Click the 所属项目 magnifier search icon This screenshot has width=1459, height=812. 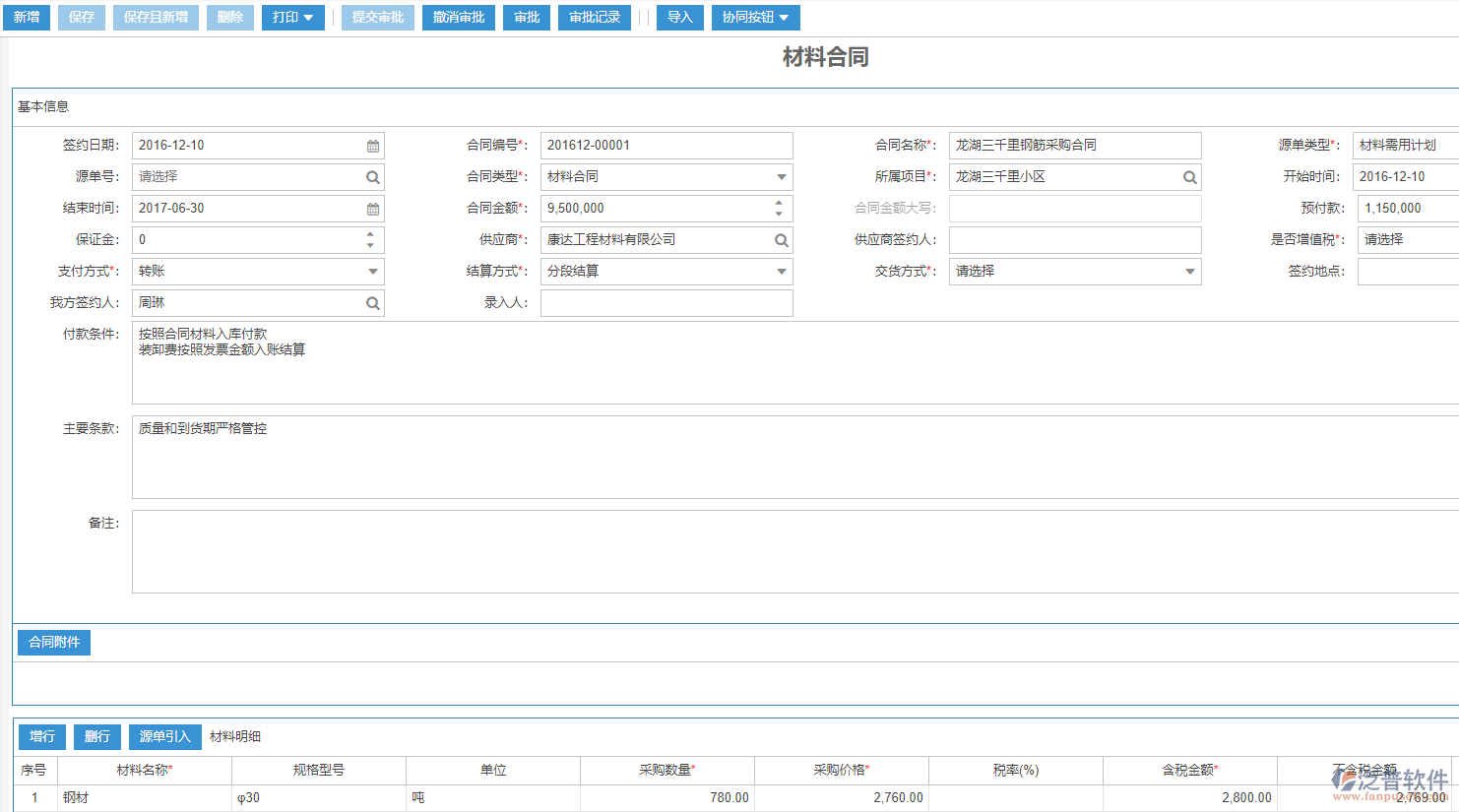1190,176
